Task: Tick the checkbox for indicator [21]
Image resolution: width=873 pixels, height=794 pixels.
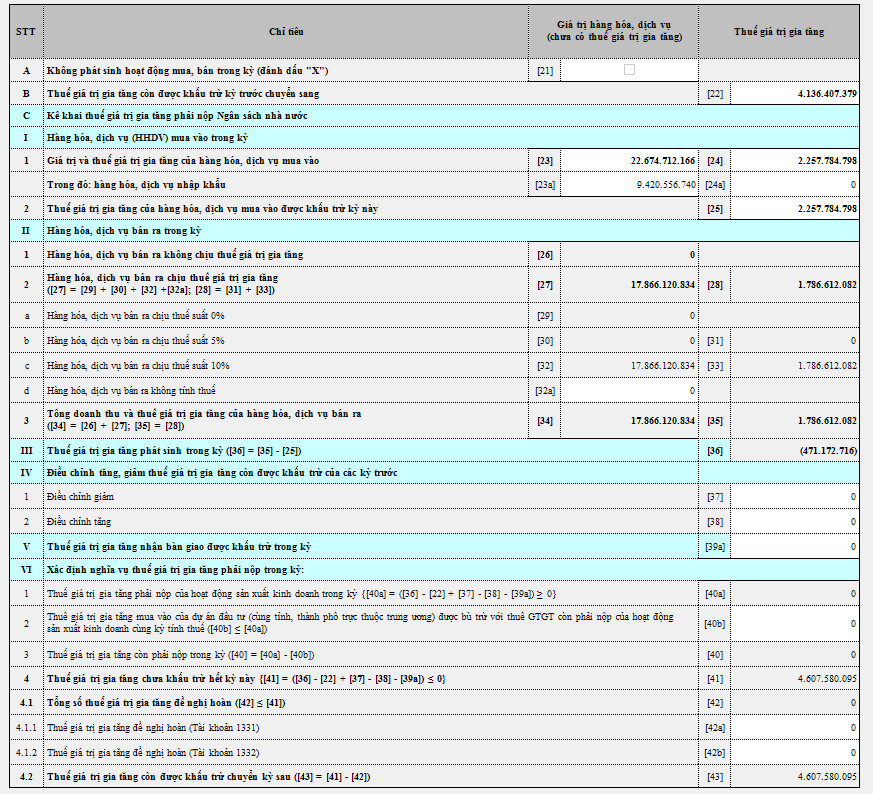Action: click(x=629, y=70)
